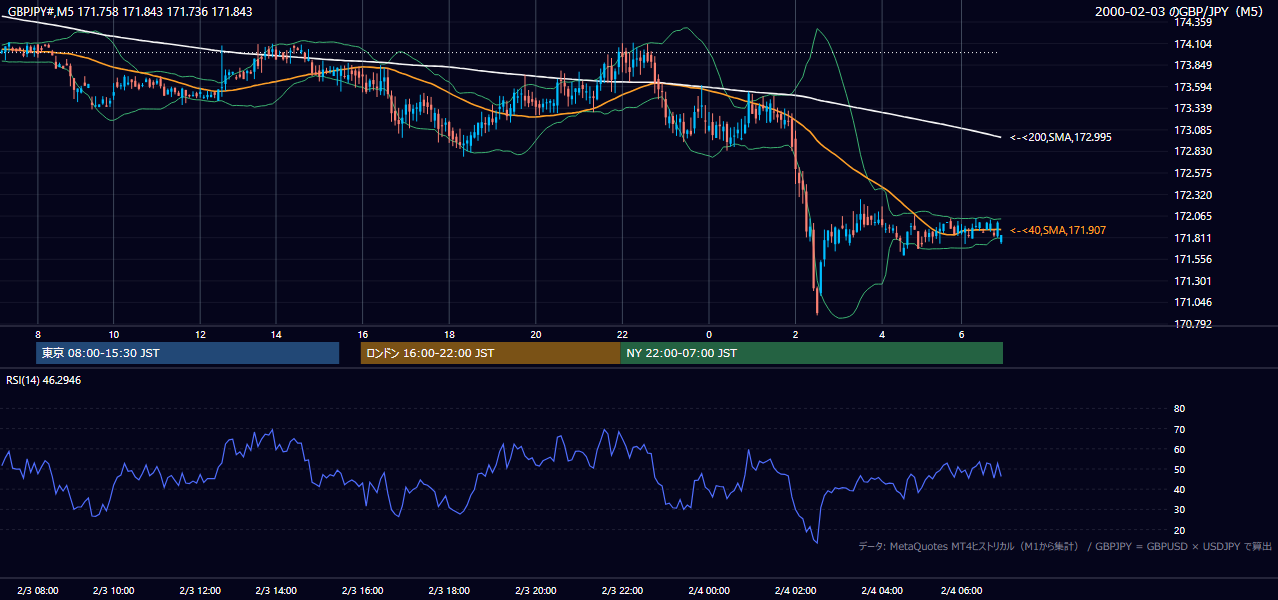
Task: Select the NY 22:00-07:00 JST session bar
Action: click(x=811, y=353)
